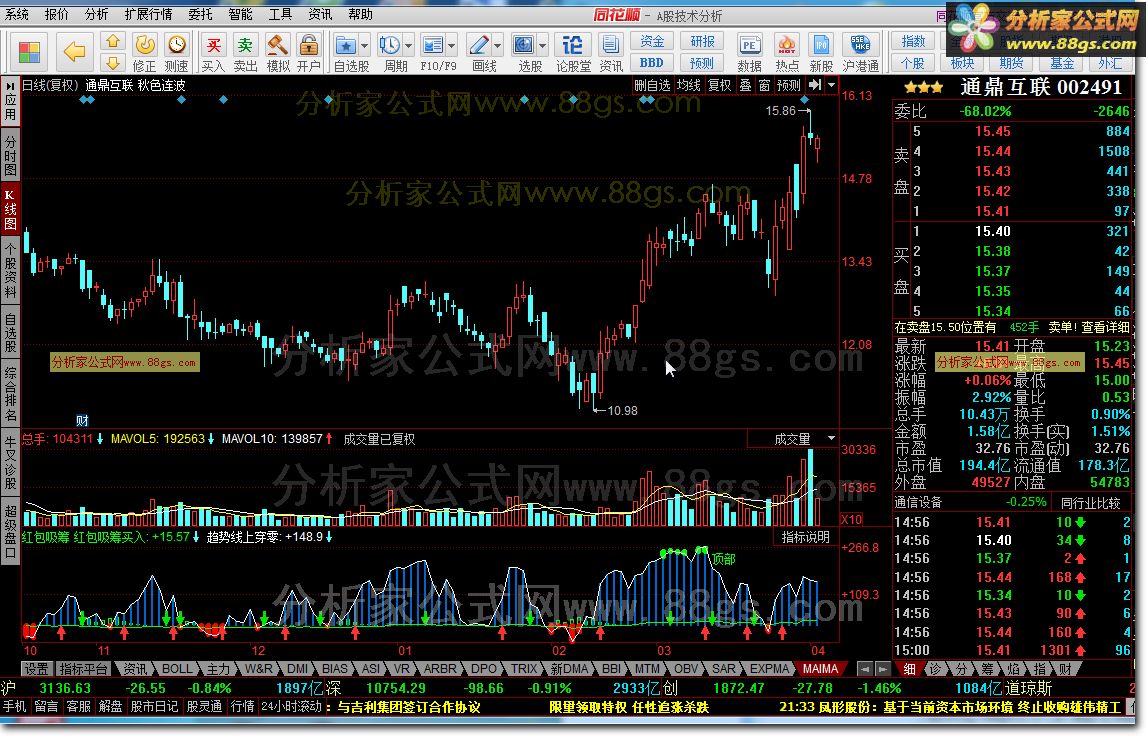Toggle the 均线 moving average display
The width and height of the screenshot is (1148, 737).
(x=688, y=85)
